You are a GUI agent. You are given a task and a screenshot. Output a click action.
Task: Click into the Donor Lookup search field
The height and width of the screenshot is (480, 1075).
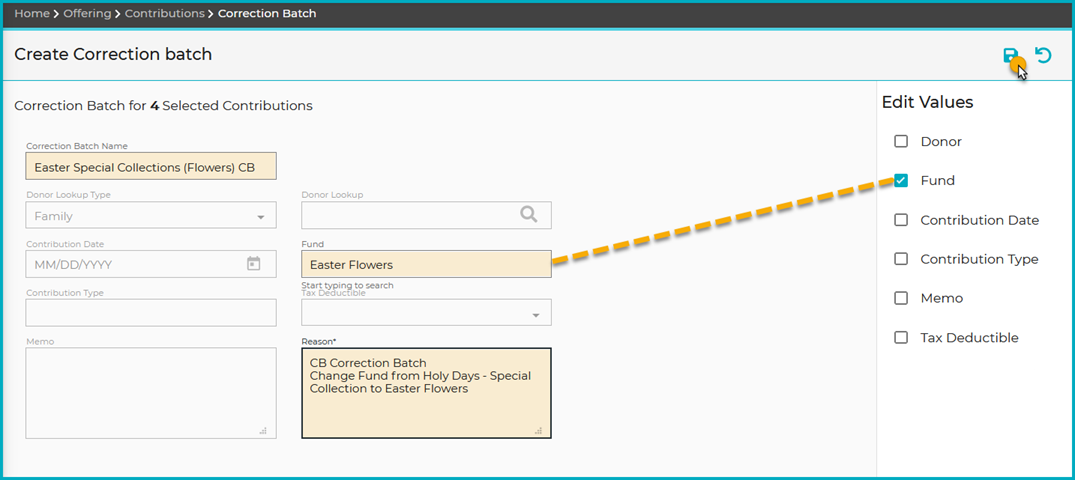tap(426, 215)
